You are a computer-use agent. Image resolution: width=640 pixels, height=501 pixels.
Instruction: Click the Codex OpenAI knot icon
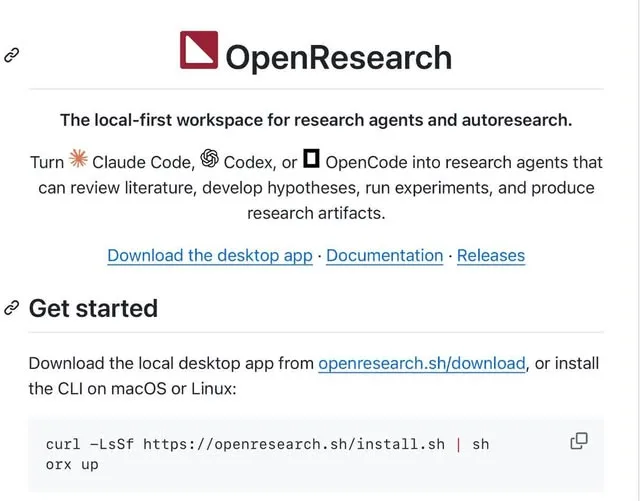pyautogui.click(x=209, y=158)
